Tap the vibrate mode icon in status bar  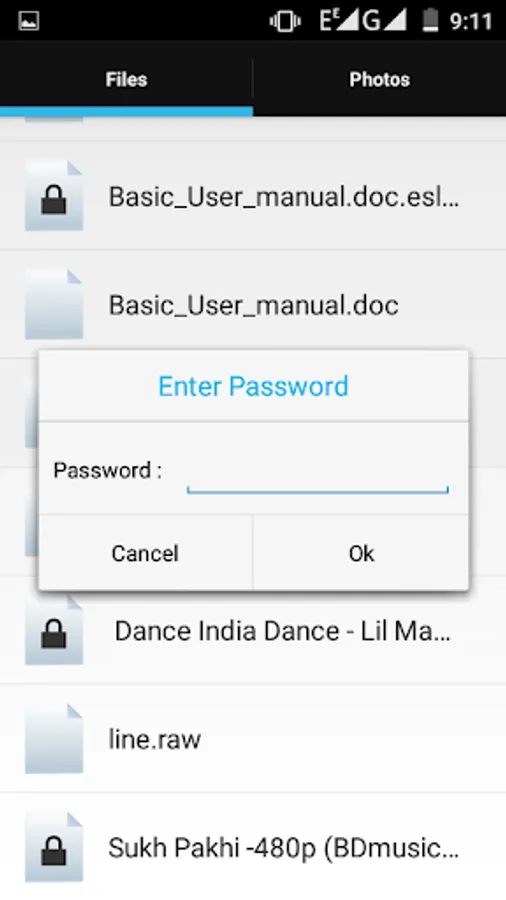[x=285, y=21]
